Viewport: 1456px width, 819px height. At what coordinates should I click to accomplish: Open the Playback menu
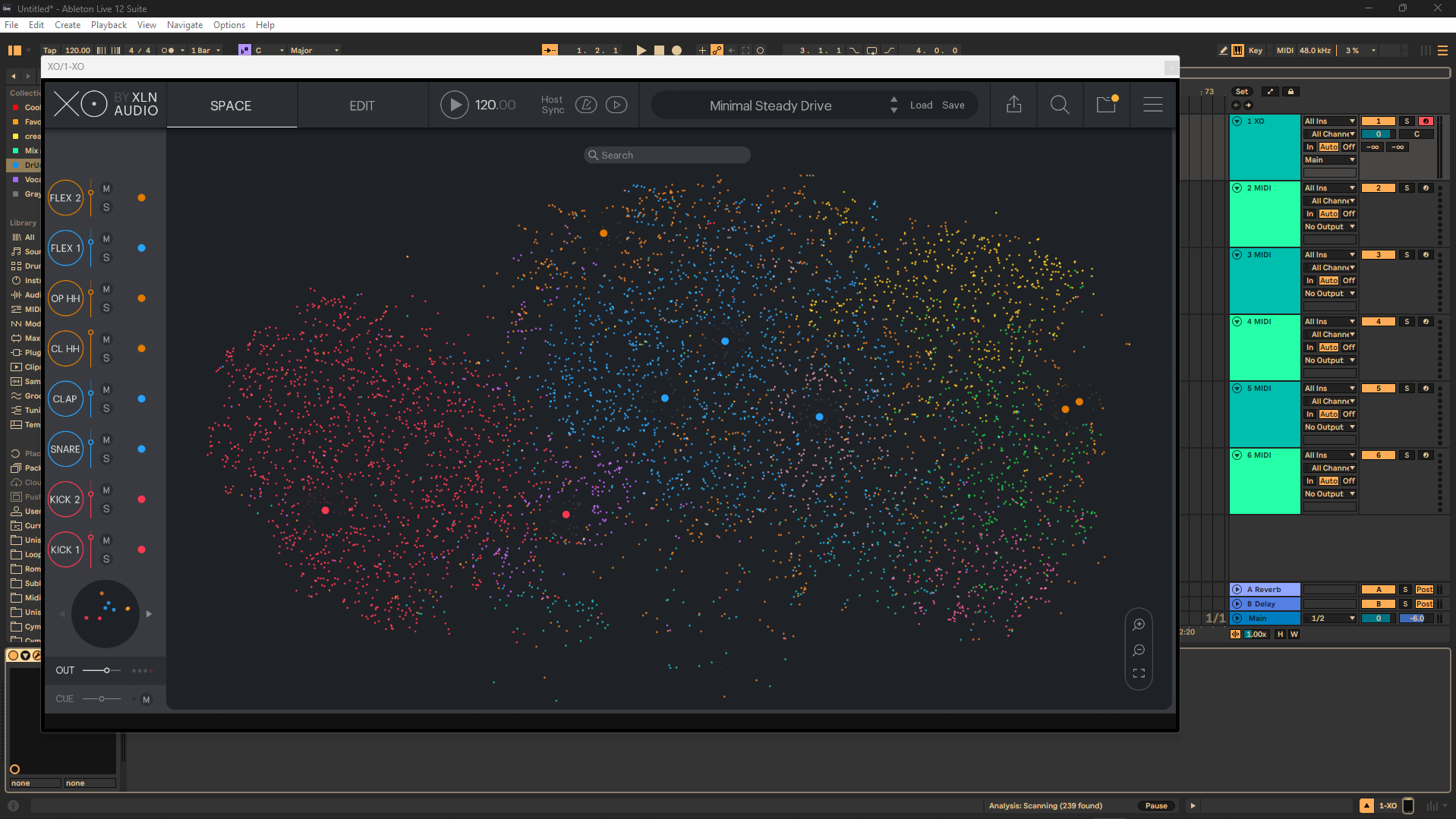(109, 25)
